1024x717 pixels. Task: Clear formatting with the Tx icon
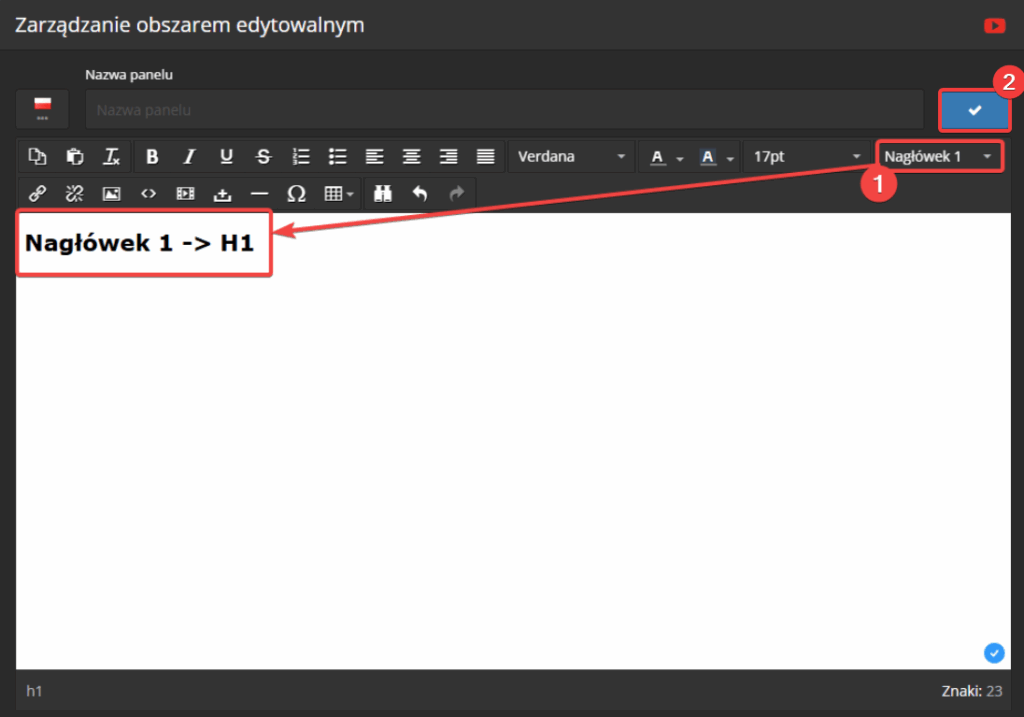coord(112,156)
